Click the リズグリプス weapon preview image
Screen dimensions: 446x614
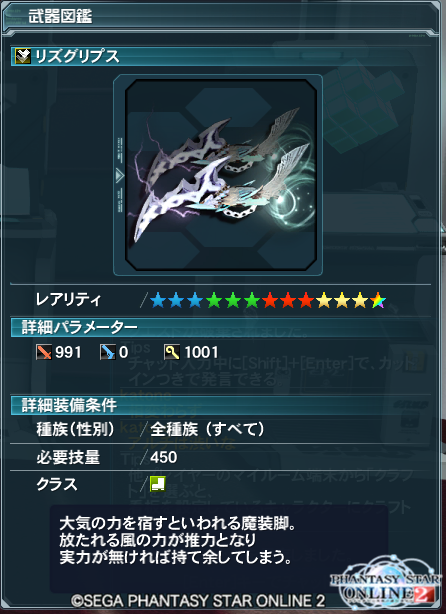220,175
